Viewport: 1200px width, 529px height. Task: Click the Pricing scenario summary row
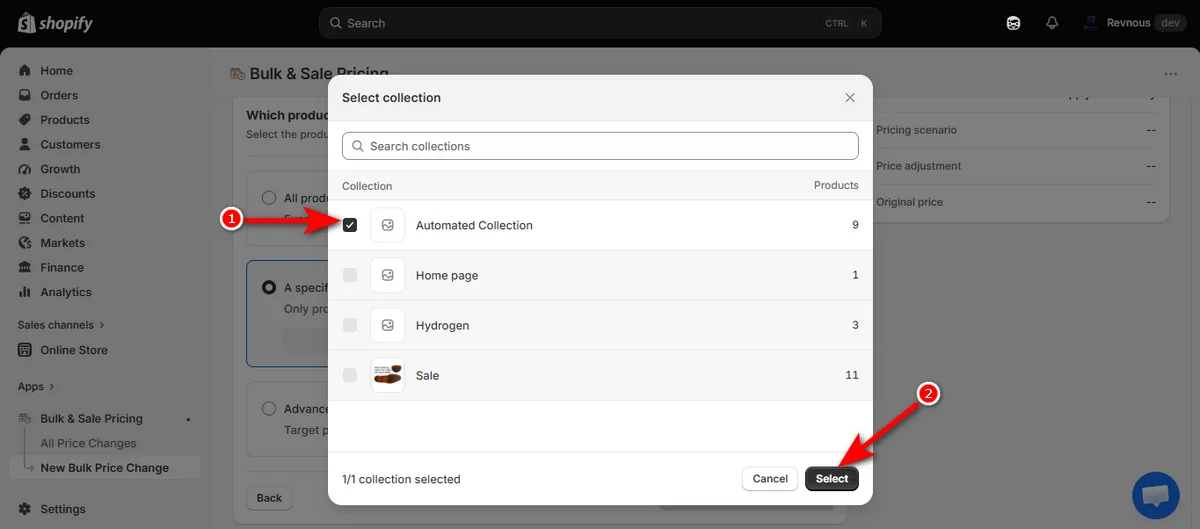tap(1016, 130)
